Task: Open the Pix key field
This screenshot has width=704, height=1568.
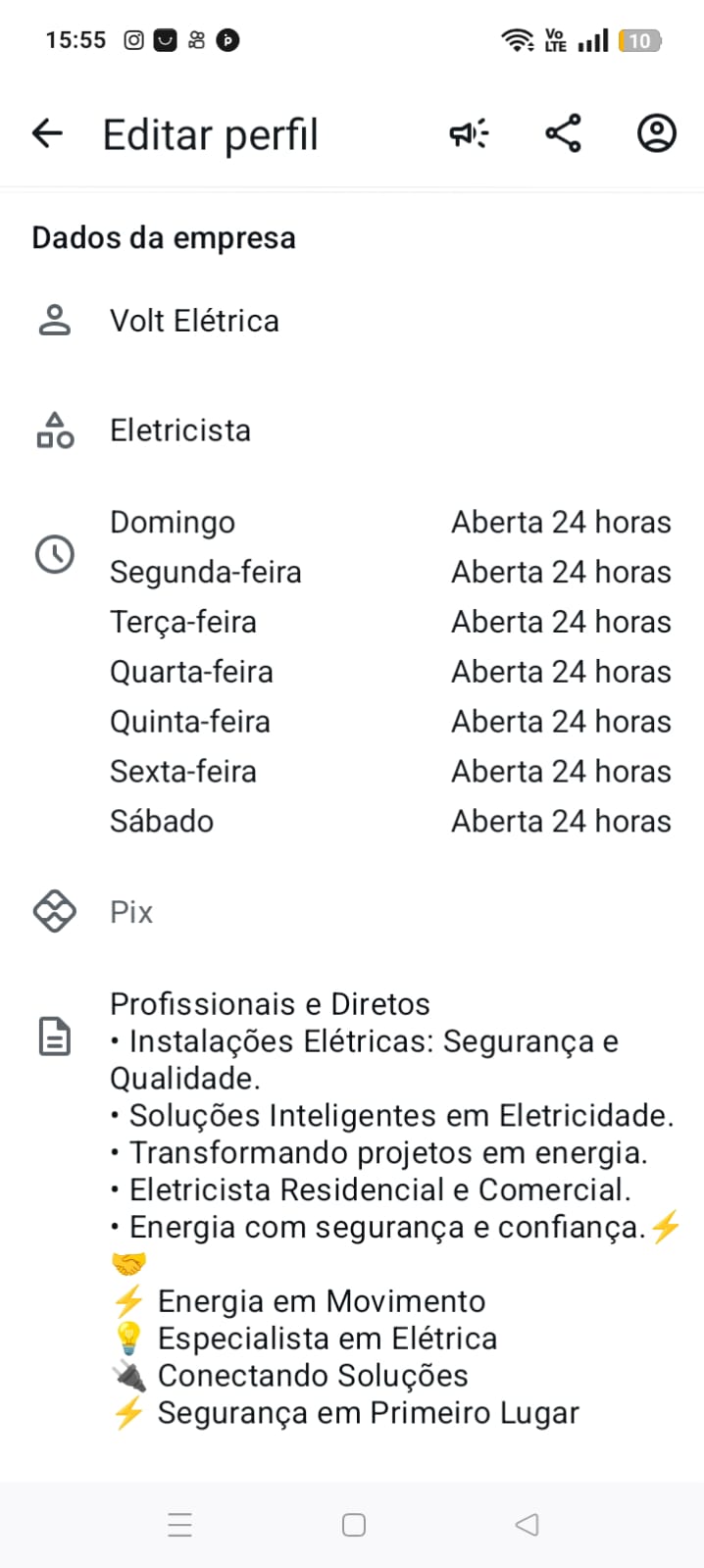Action: point(131,912)
